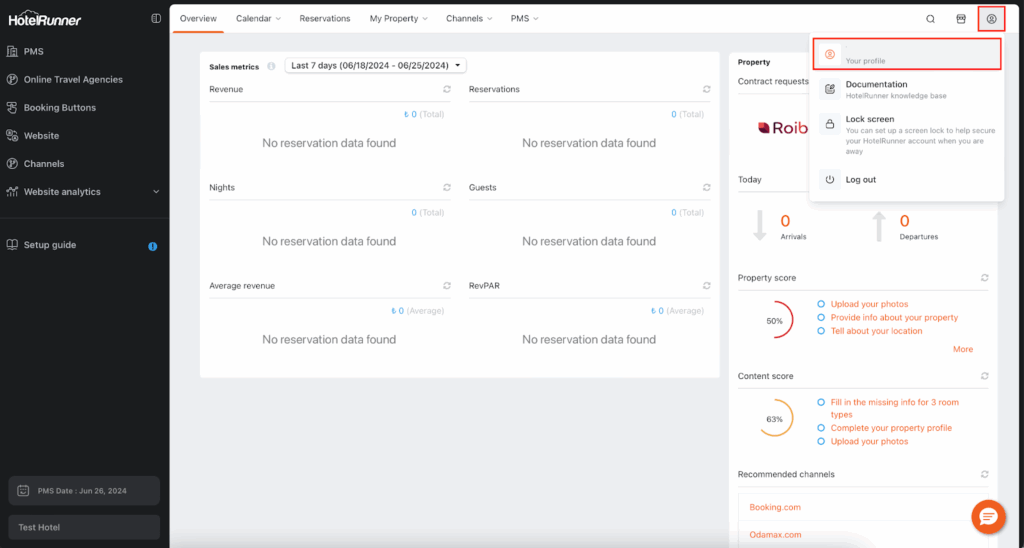Click the More link under Property score
This screenshot has height=548, width=1024.
pyautogui.click(x=962, y=349)
